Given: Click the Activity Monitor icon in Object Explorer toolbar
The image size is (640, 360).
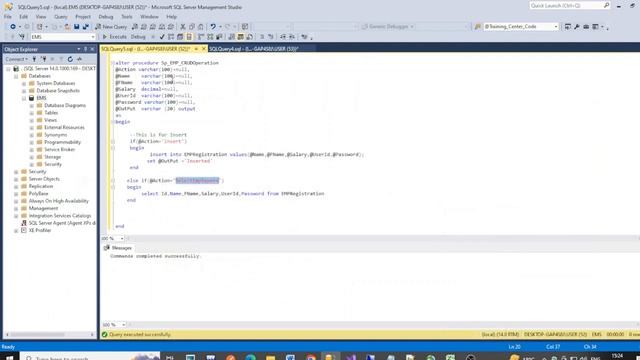Looking at the screenshot, I should coord(80,59).
